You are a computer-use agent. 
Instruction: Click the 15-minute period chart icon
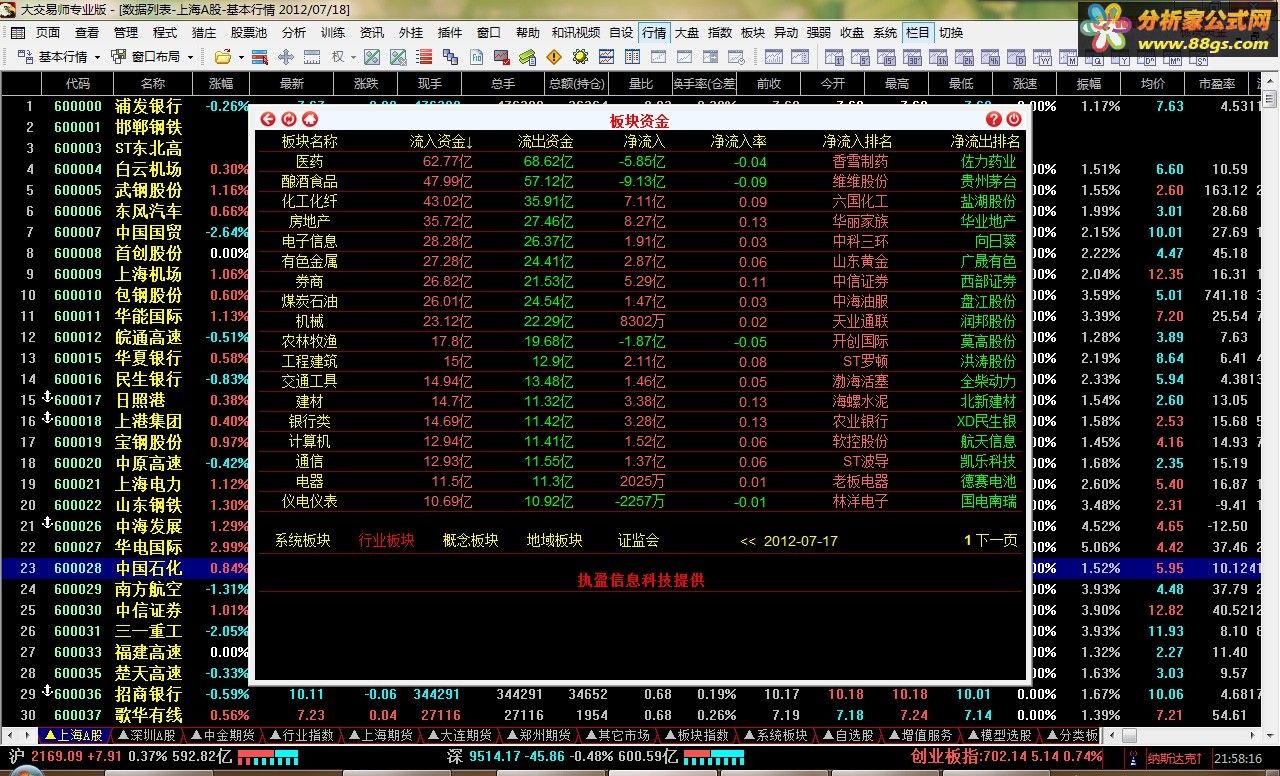tap(886, 57)
